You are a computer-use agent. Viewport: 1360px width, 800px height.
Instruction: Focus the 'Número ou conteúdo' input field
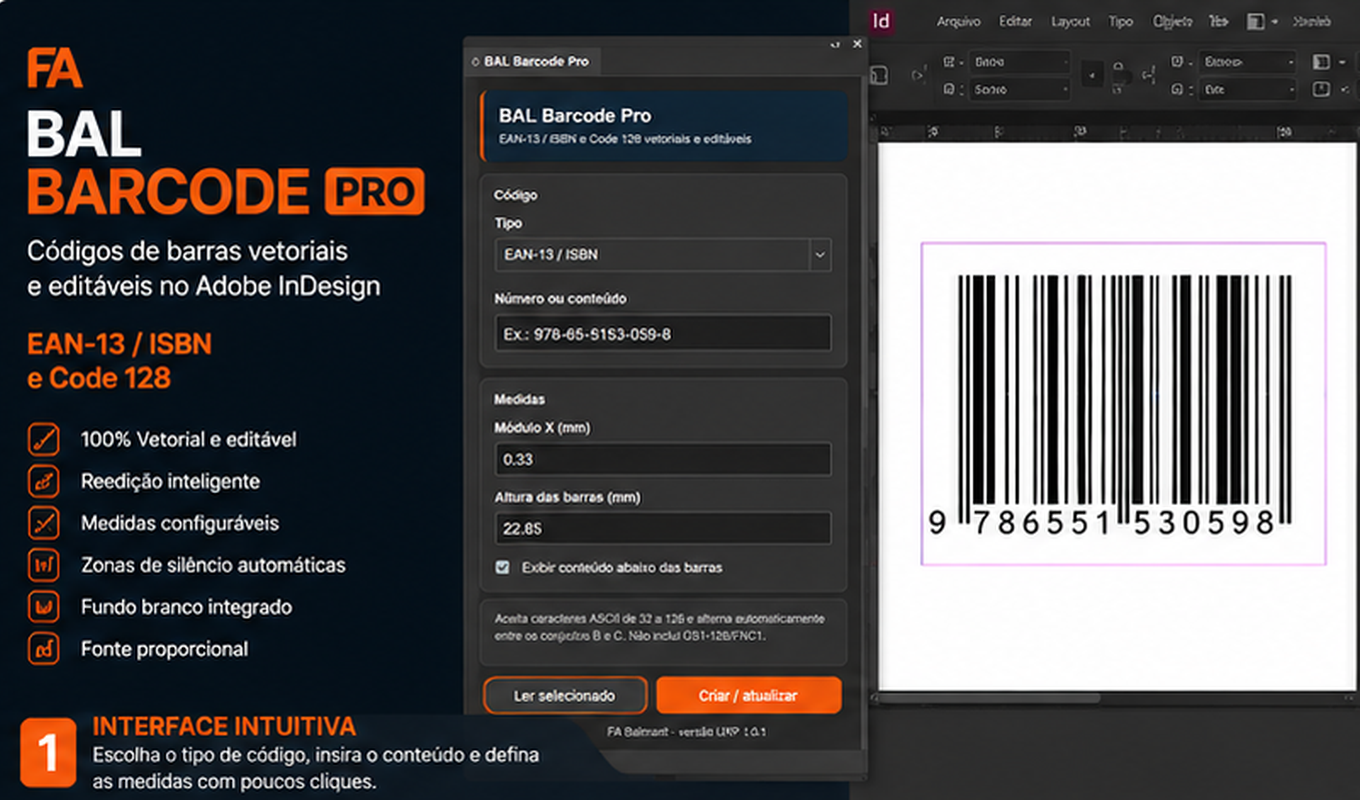pos(663,333)
